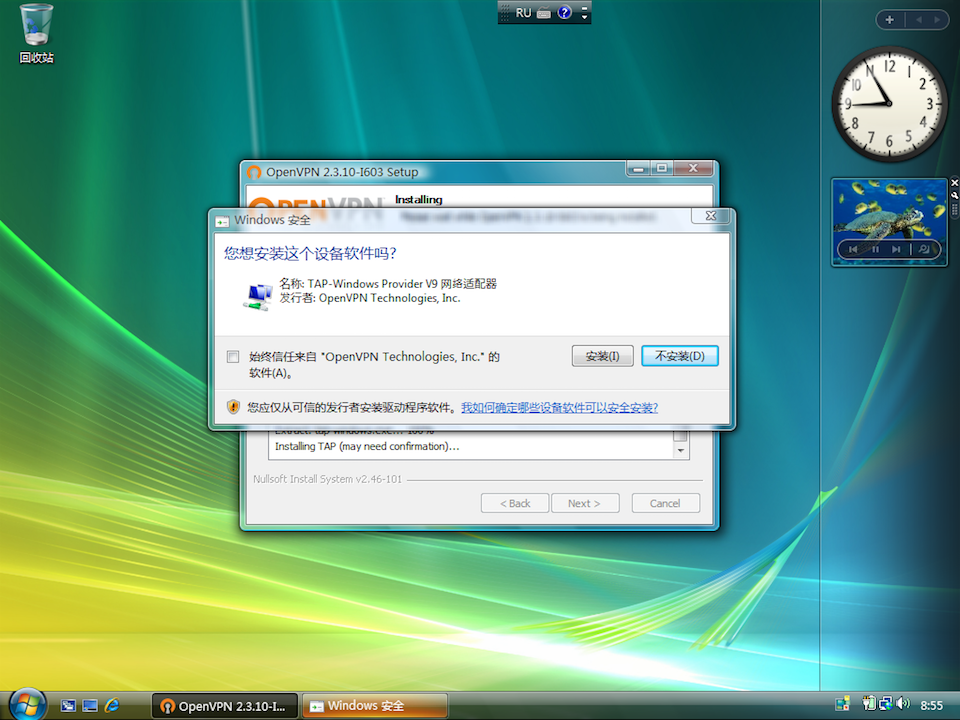Click the battery power tray icon
Image resolution: width=960 pixels, height=720 pixels.
pyautogui.click(x=869, y=704)
